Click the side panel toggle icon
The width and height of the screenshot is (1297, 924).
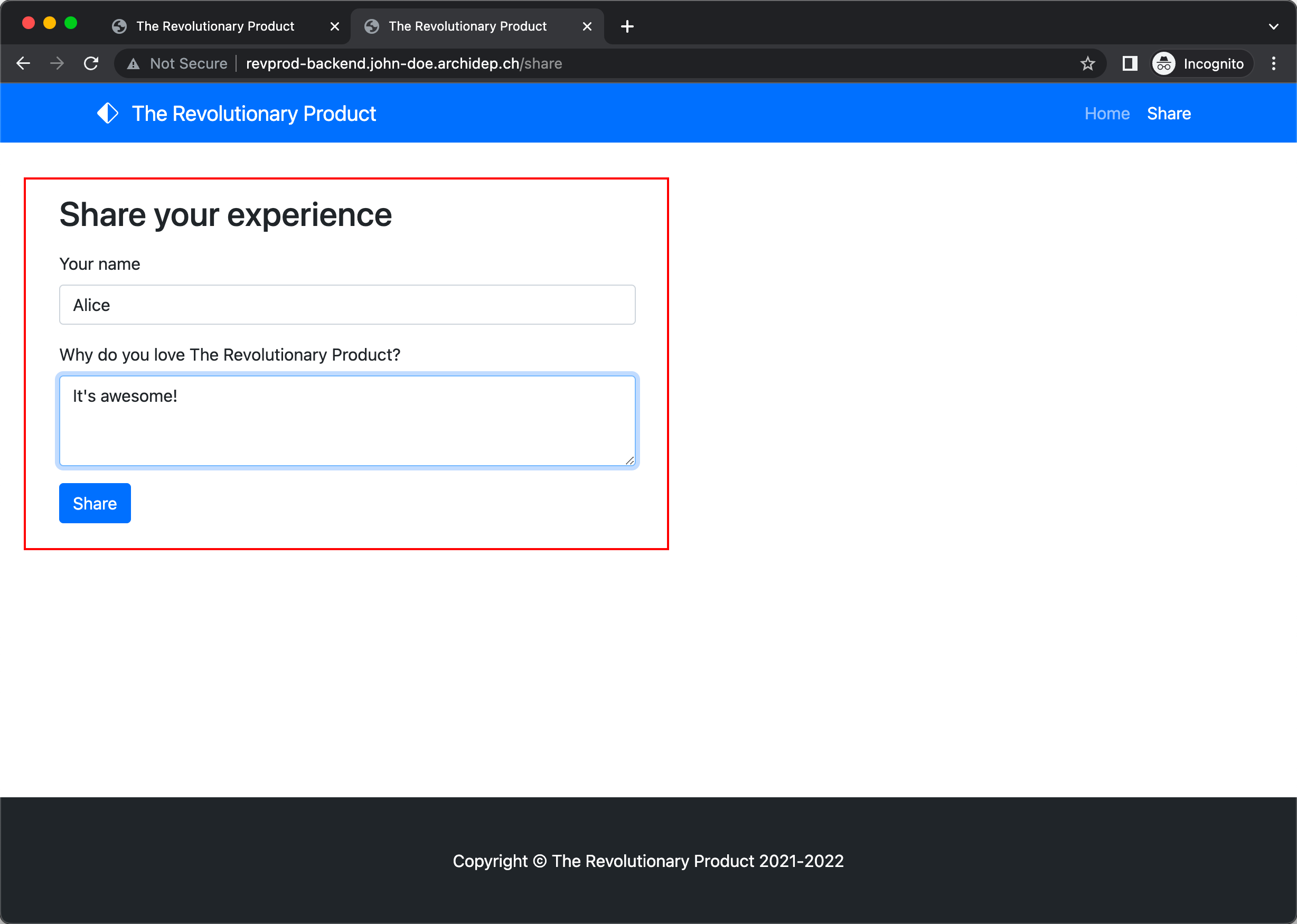pyautogui.click(x=1129, y=63)
